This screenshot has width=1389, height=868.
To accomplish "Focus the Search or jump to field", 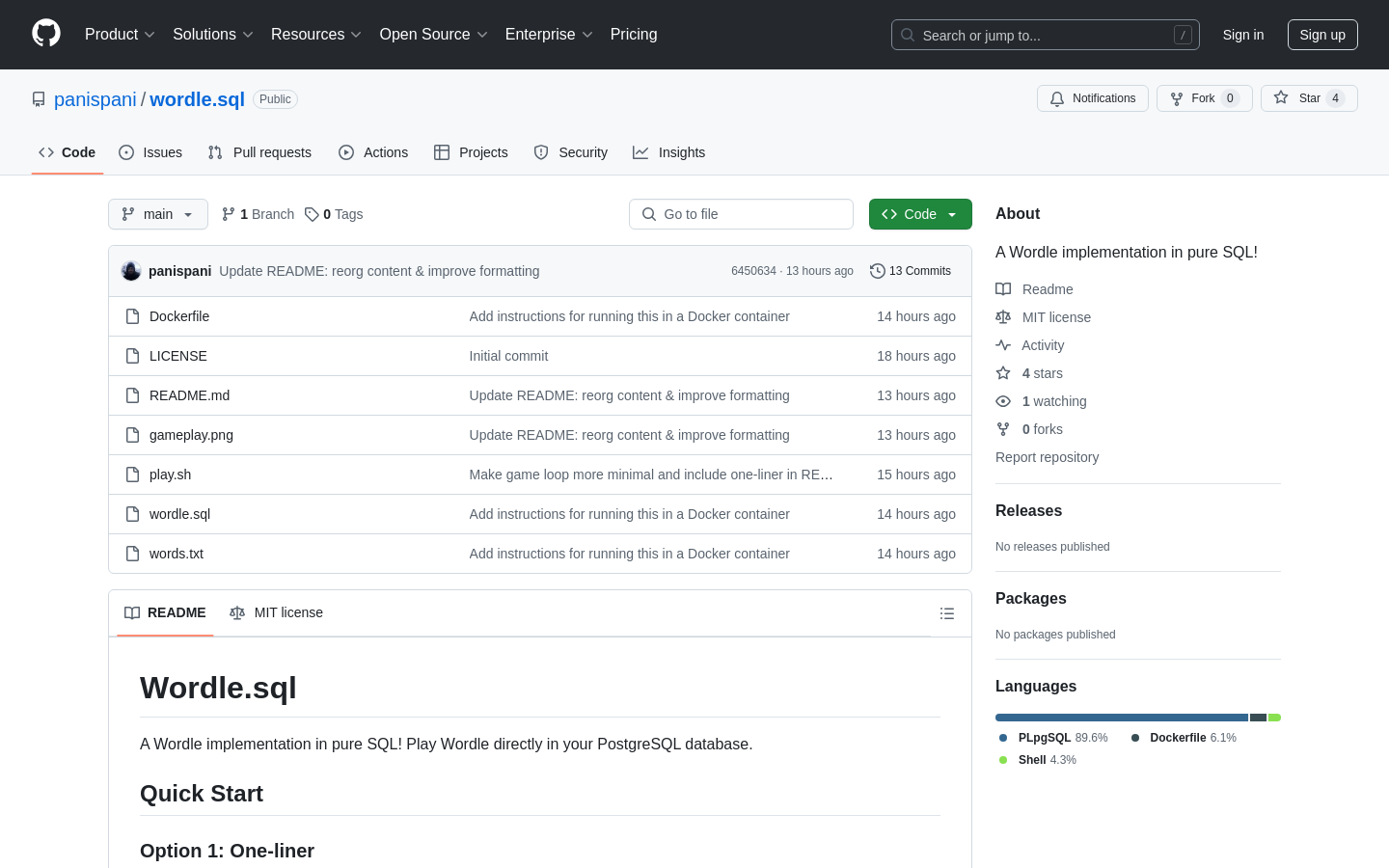I will (1046, 35).
